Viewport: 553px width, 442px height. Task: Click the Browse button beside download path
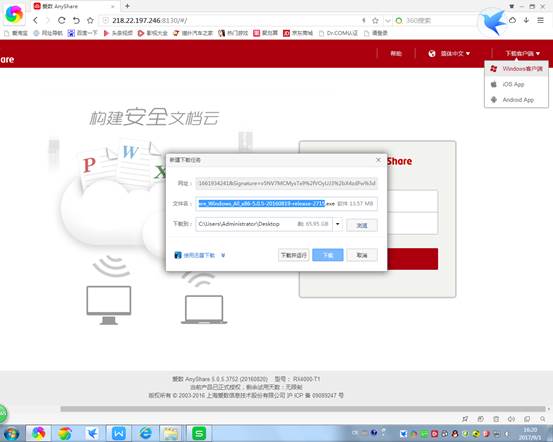pos(362,225)
